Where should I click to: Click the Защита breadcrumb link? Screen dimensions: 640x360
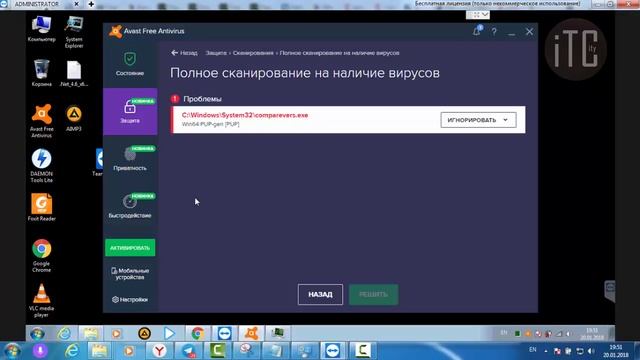click(x=216, y=53)
